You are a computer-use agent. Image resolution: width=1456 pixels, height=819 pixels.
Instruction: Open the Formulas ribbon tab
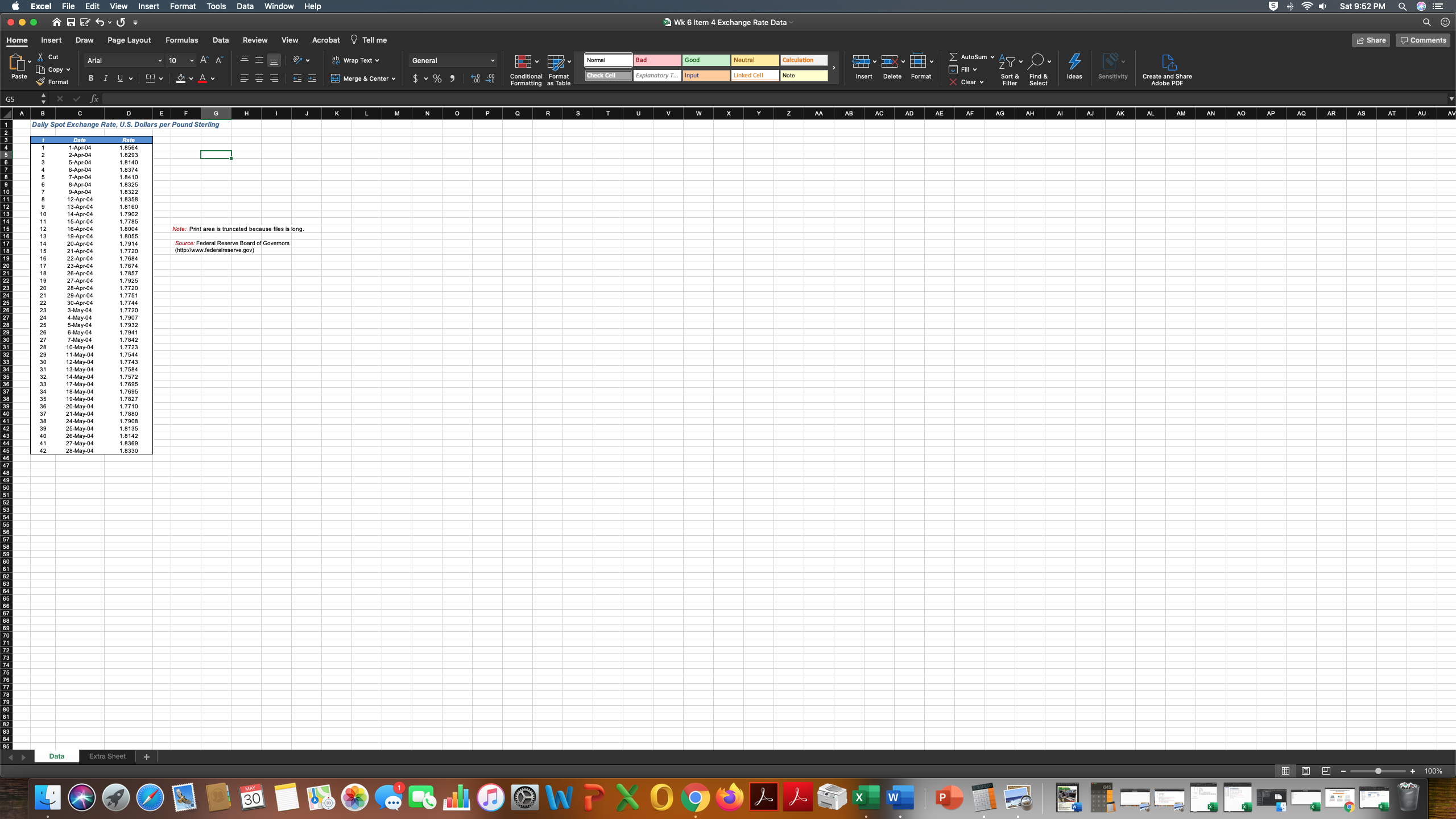point(181,40)
